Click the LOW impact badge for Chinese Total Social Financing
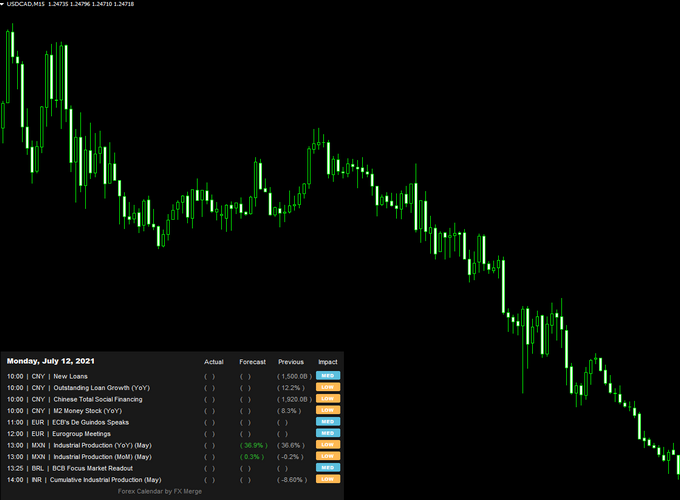This screenshot has width=680, height=500. (328, 399)
